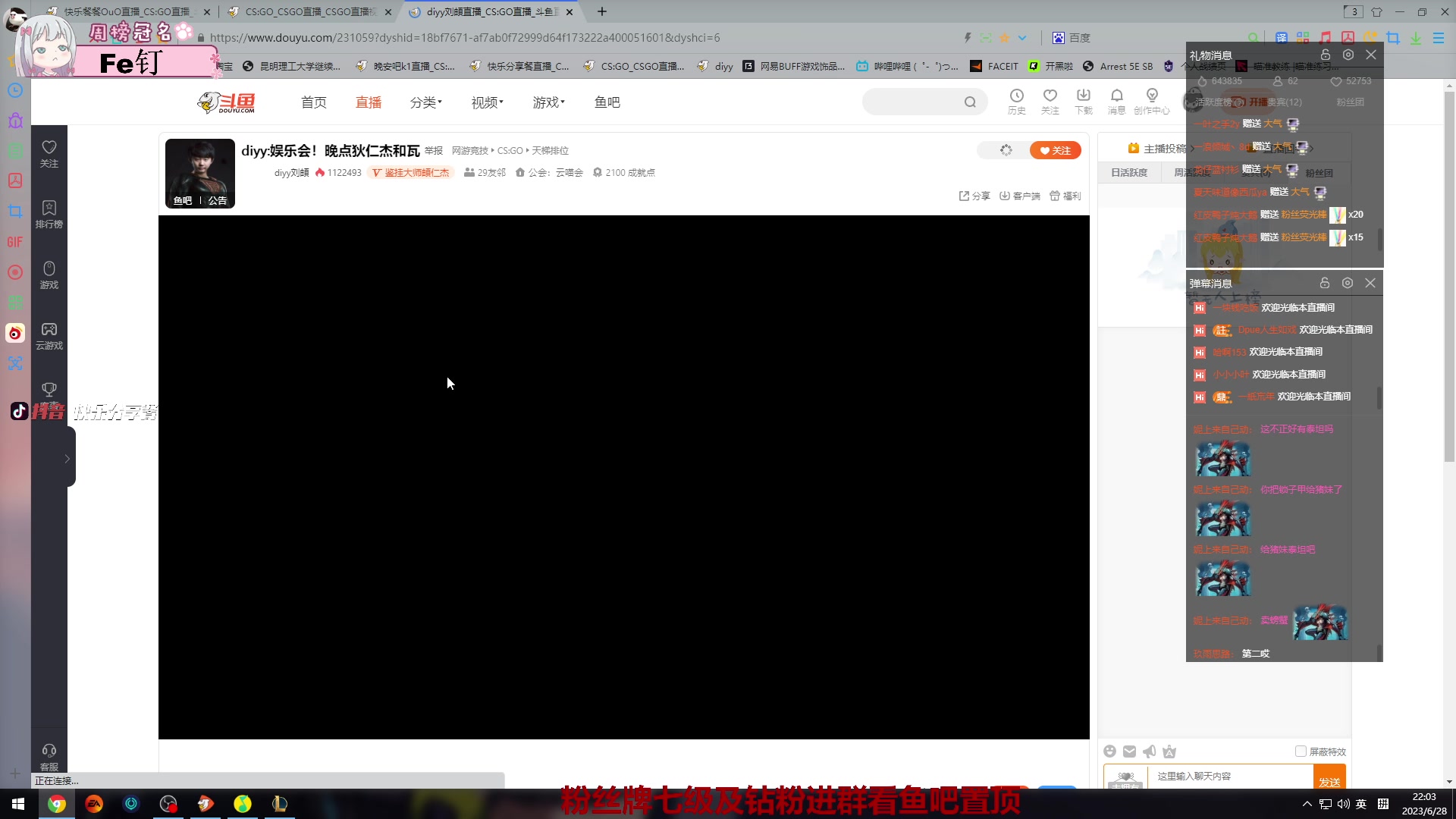Switch to the 日活跃度 tab
The image size is (1456, 819).
[x=1129, y=173]
